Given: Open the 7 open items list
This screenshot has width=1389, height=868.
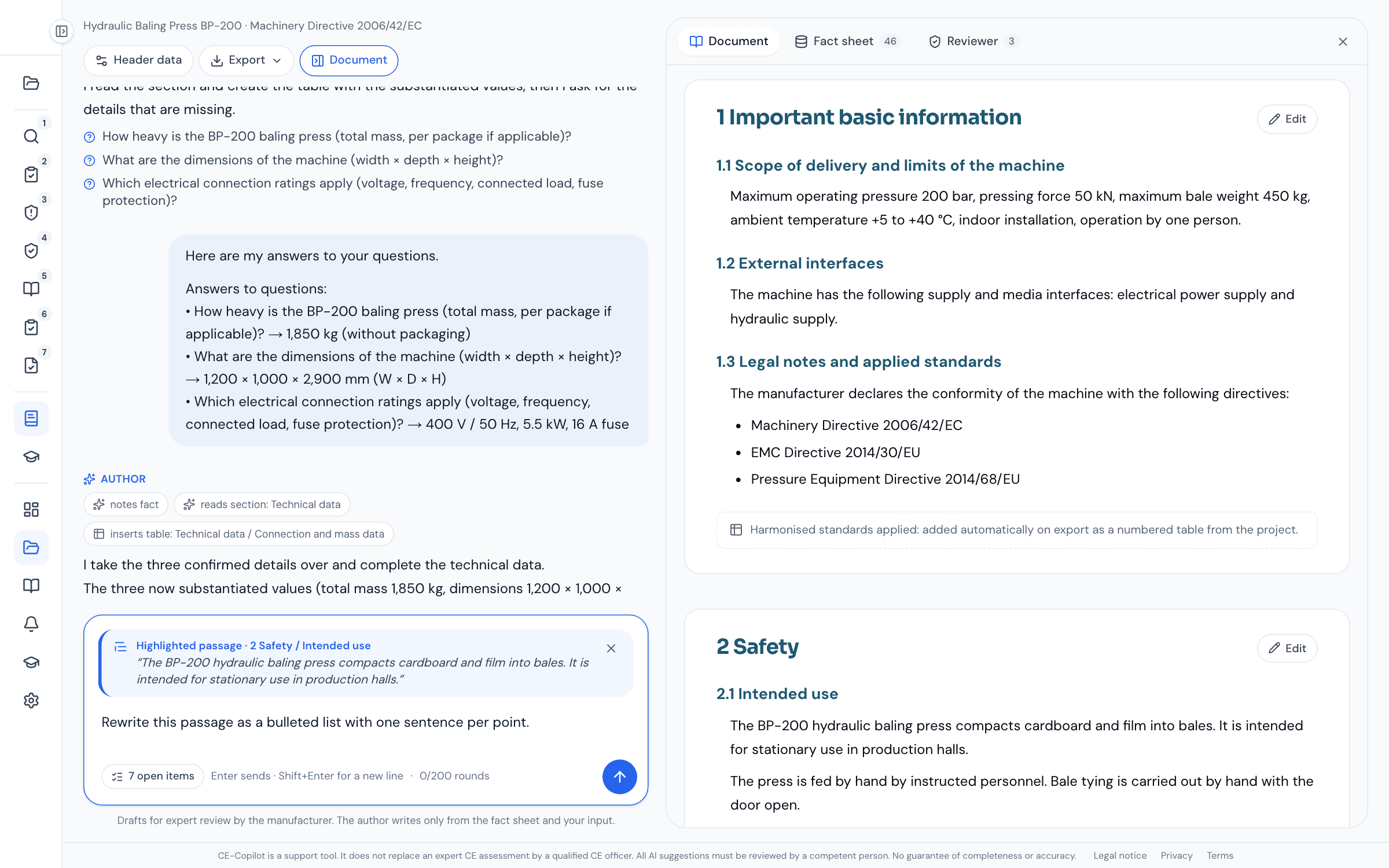Looking at the screenshot, I should pyautogui.click(x=153, y=776).
